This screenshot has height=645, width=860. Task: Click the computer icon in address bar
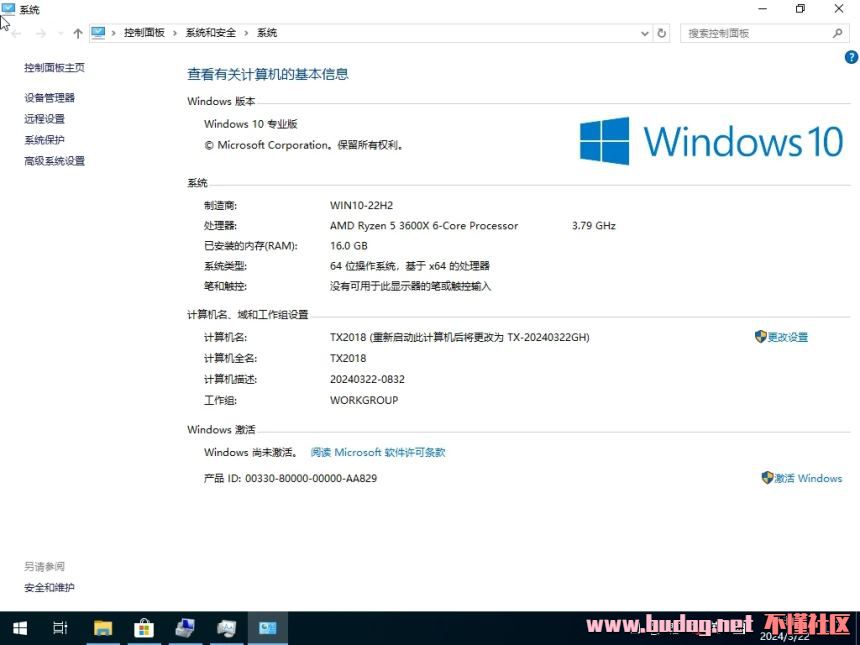pyautogui.click(x=98, y=33)
